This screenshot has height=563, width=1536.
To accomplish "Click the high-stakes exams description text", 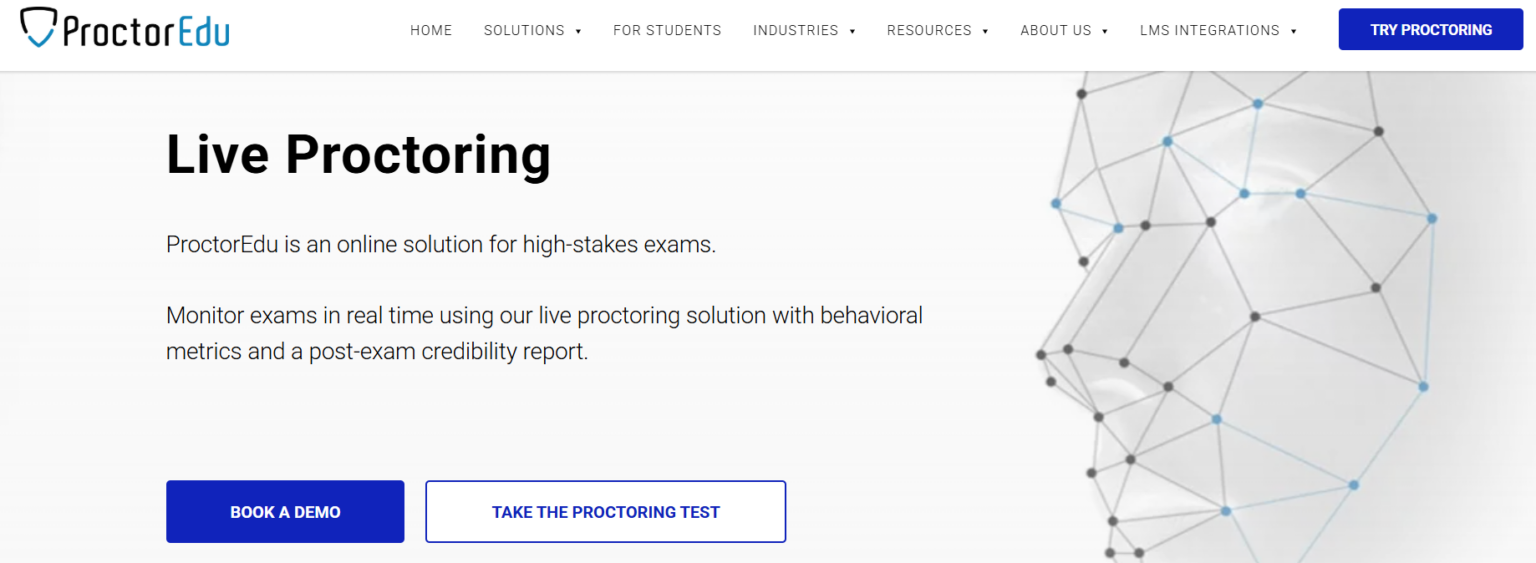I will [x=441, y=245].
